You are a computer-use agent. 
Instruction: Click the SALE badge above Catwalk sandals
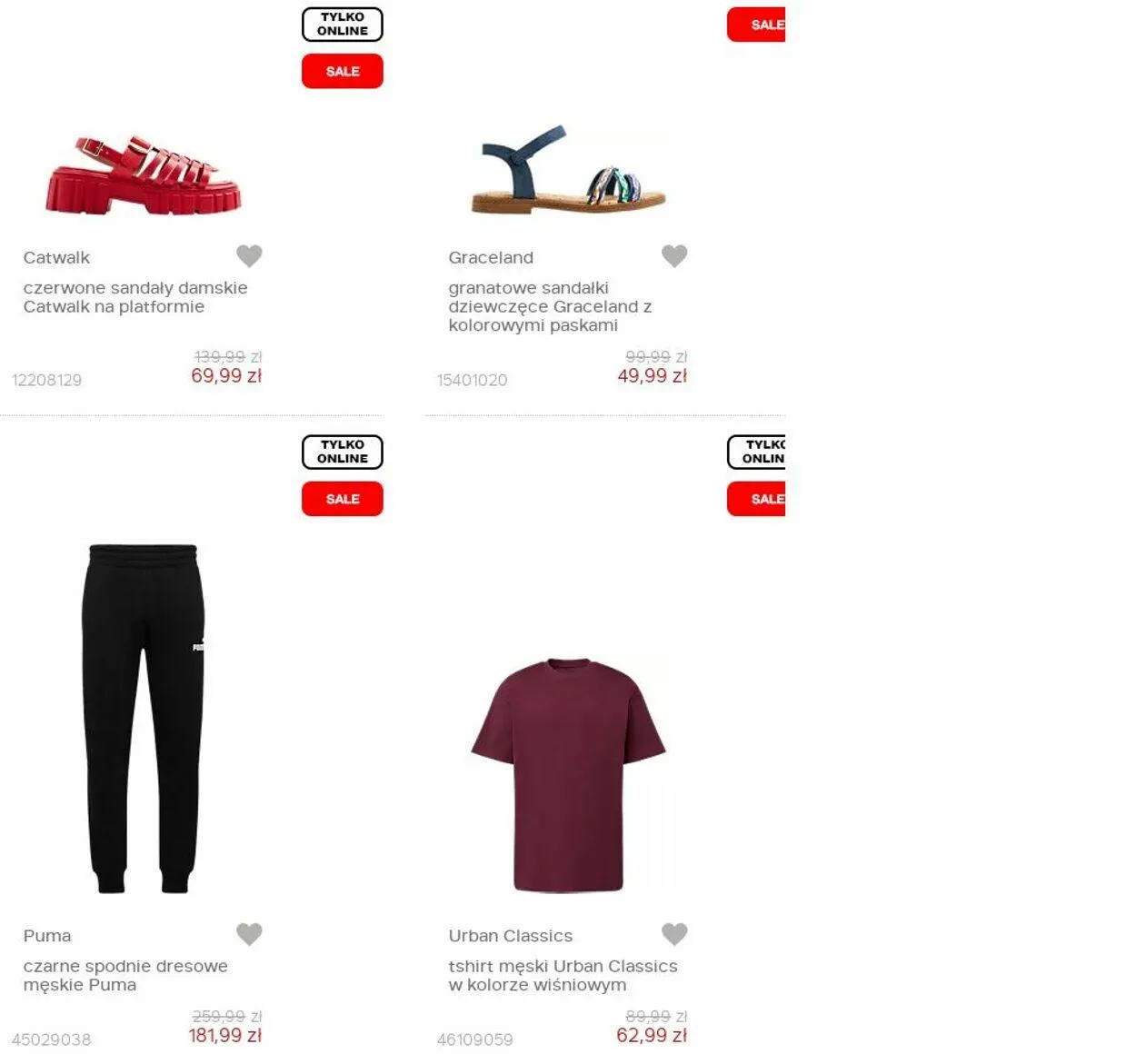pyautogui.click(x=343, y=71)
